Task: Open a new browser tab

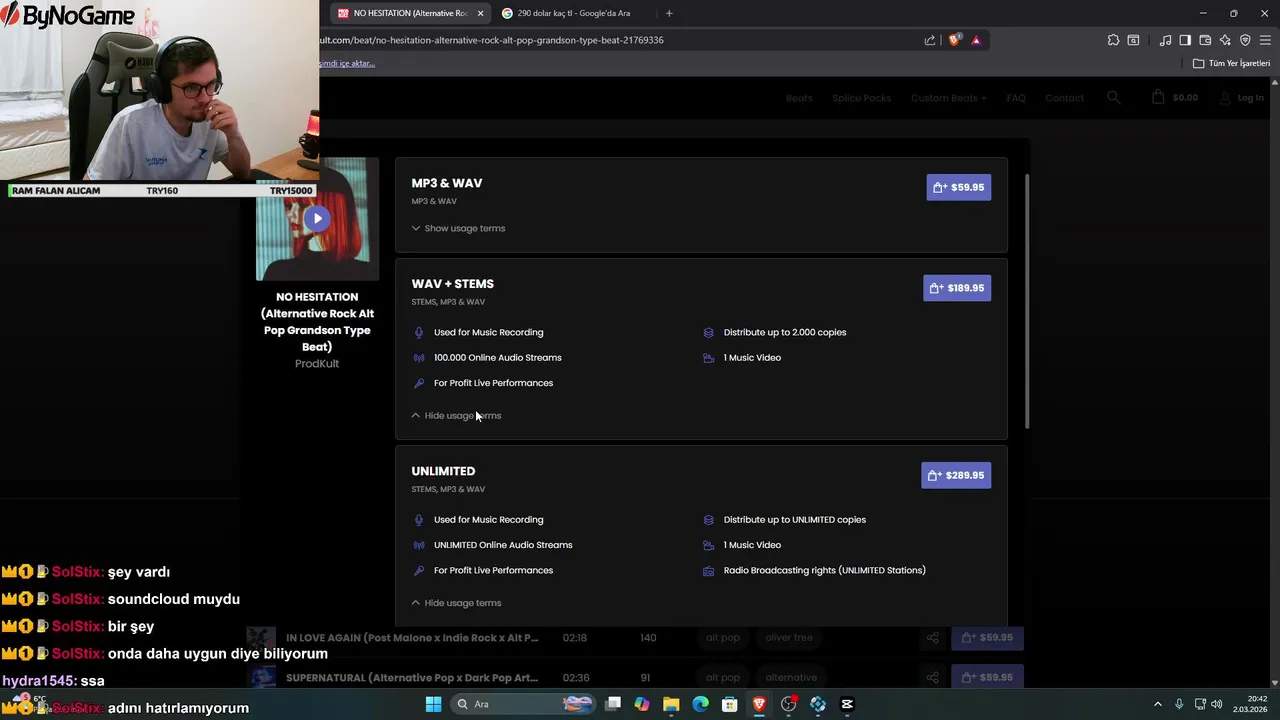Action: point(669,13)
